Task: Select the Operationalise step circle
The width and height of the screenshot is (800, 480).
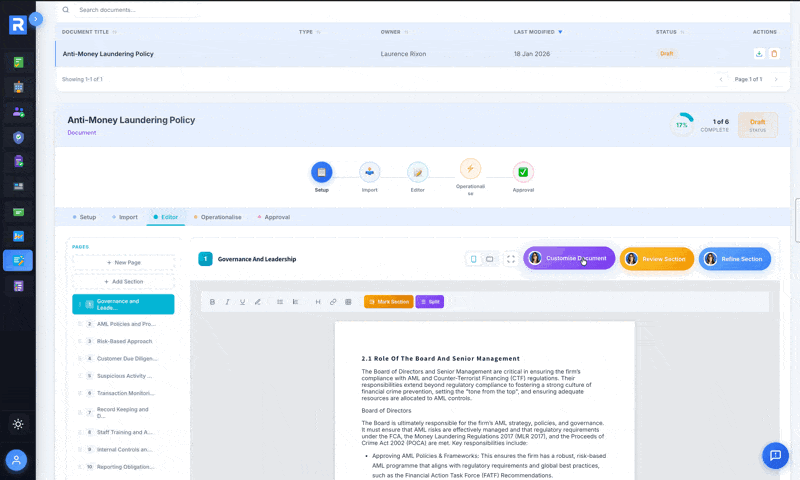Action: point(470,169)
